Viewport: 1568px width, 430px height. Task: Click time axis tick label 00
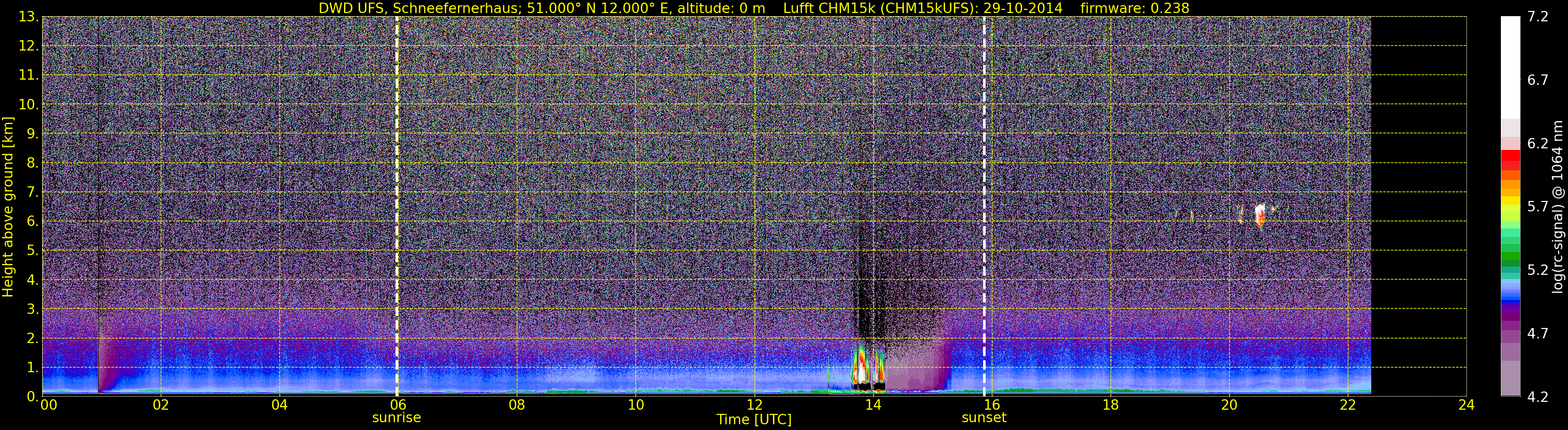click(49, 405)
